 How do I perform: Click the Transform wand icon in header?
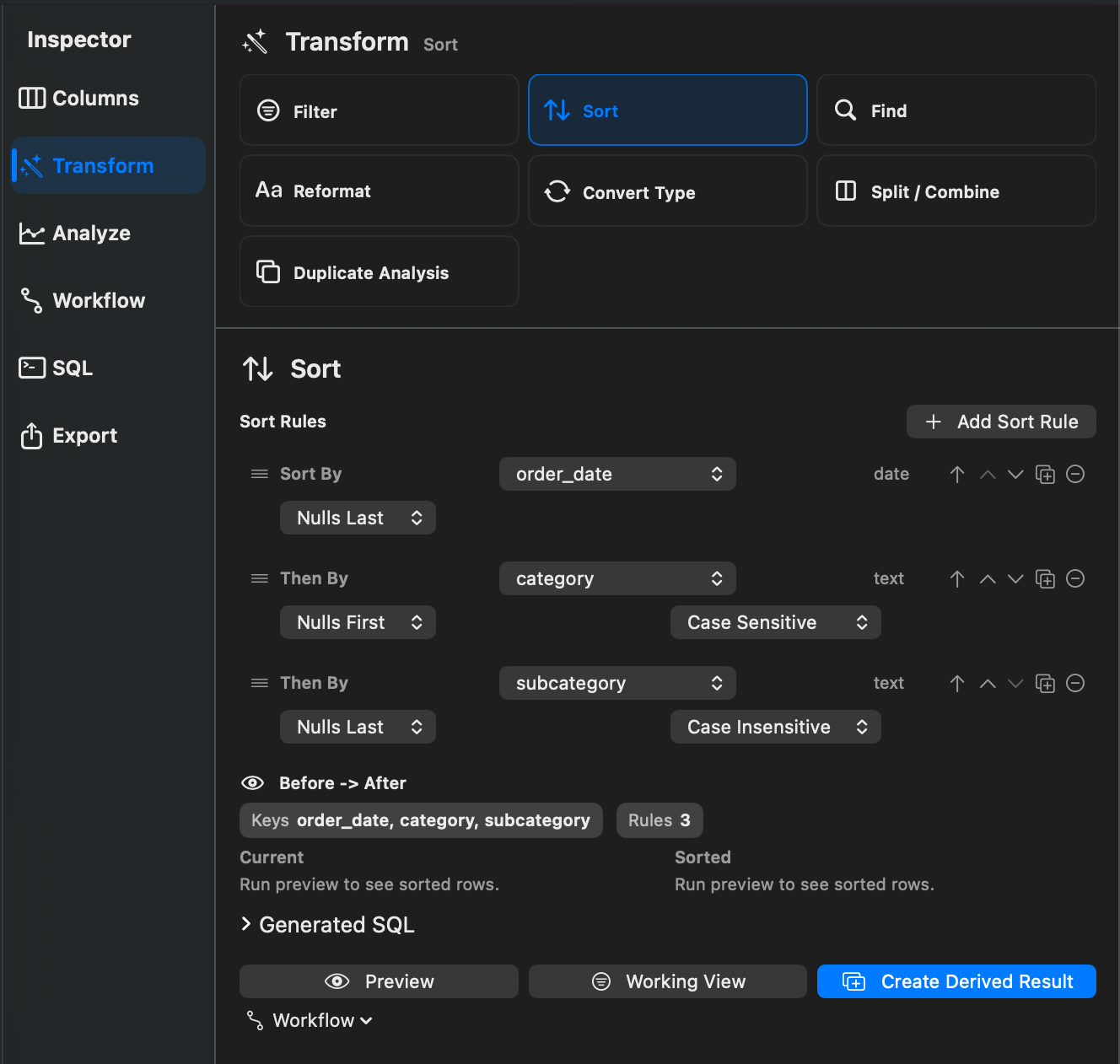tap(255, 41)
